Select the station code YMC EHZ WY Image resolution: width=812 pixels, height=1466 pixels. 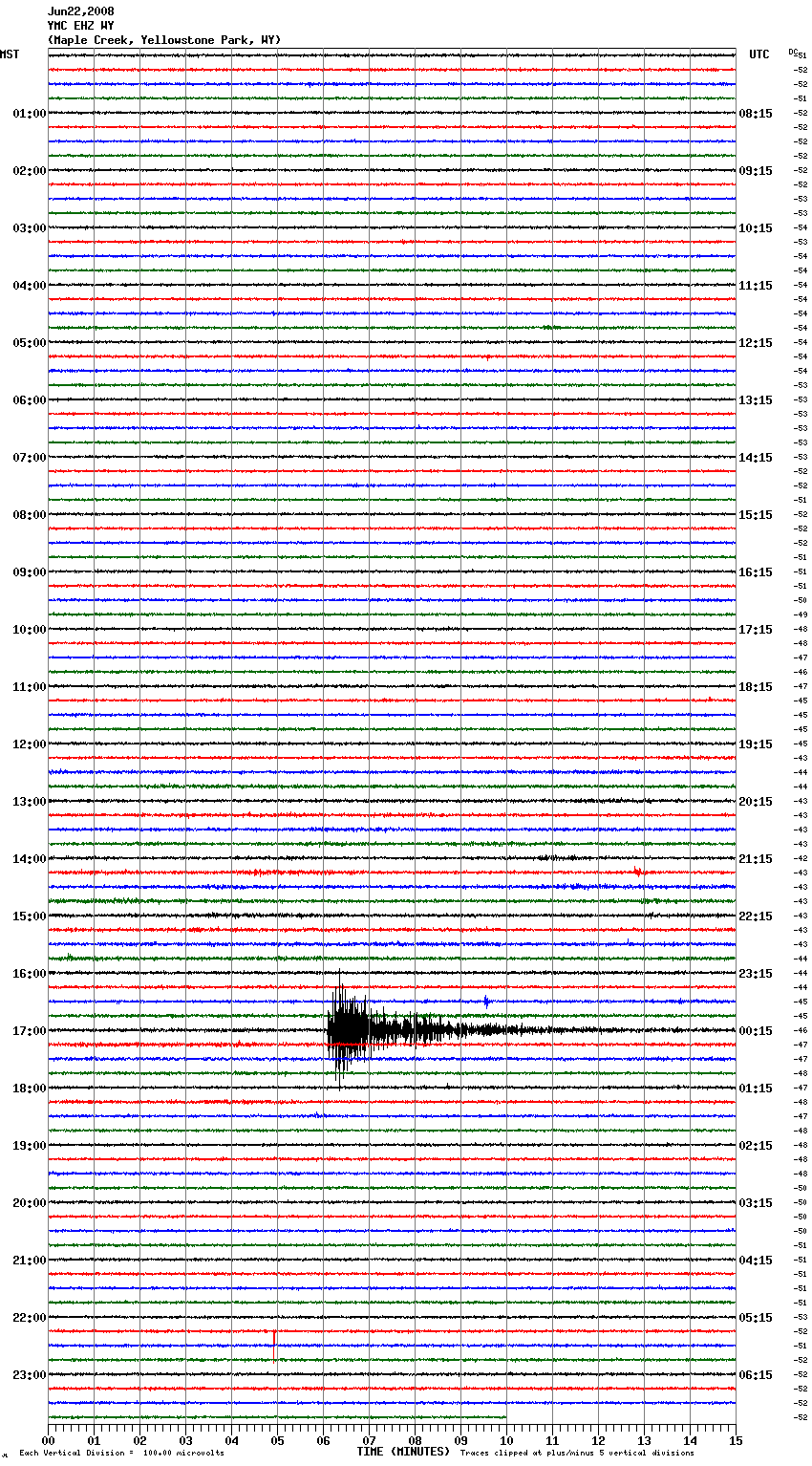click(80, 26)
